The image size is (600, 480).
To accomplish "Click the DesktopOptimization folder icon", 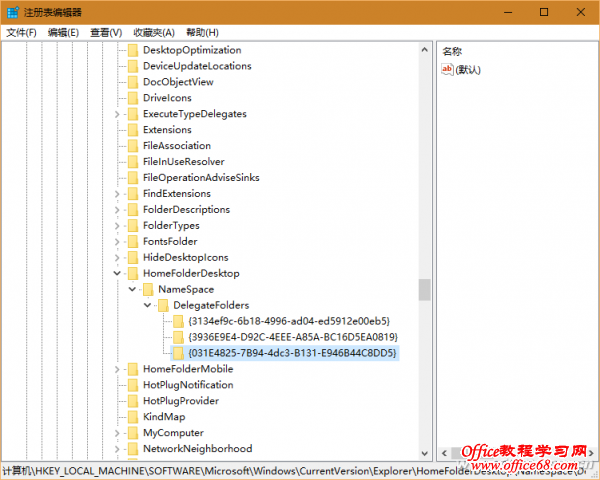I will click(x=133, y=50).
